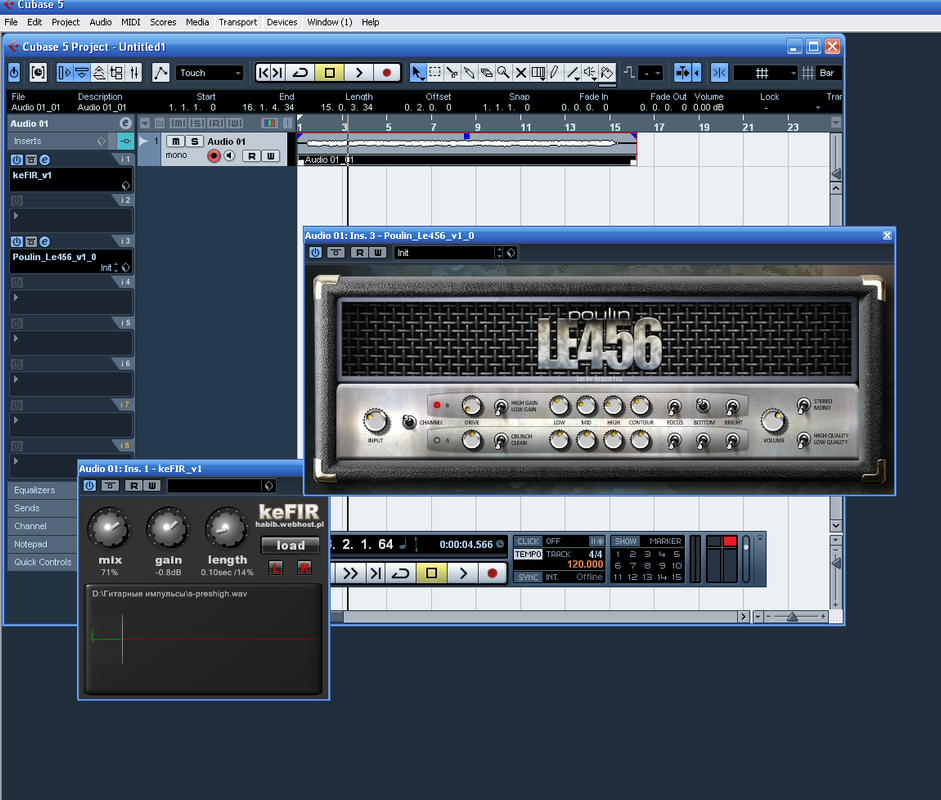The width and height of the screenshot is (941, 800).
Task: Select the Zoom magnifier tool
Action: tap(504, 73)
